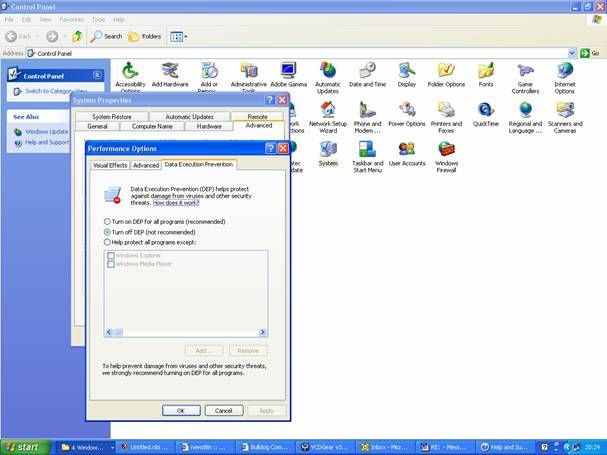Select Help protect all programs except
This screenshot has width=607, height=455.
click(107, 242)
